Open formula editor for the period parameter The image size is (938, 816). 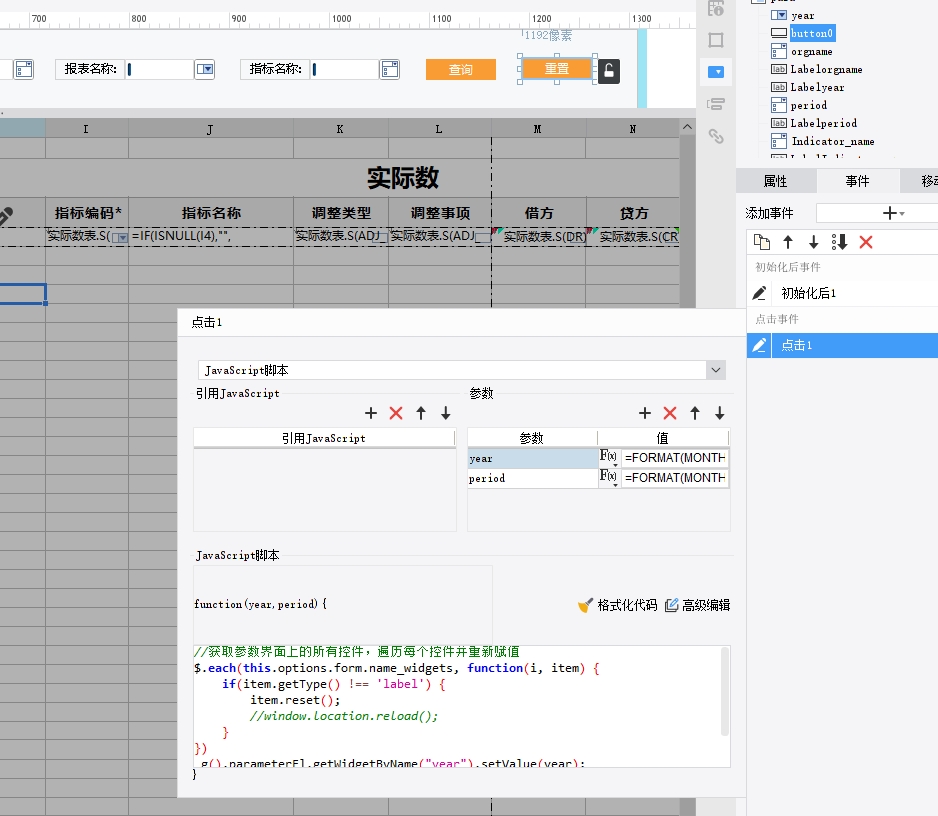[x=609, y=477]
